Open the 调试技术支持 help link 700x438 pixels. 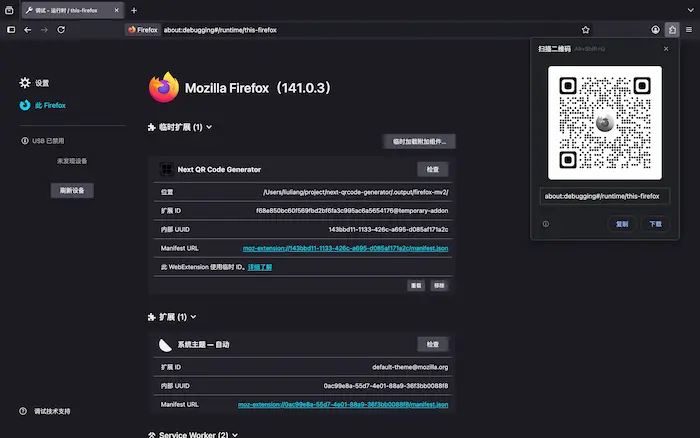pyautogui.click(x=45, y=411)
